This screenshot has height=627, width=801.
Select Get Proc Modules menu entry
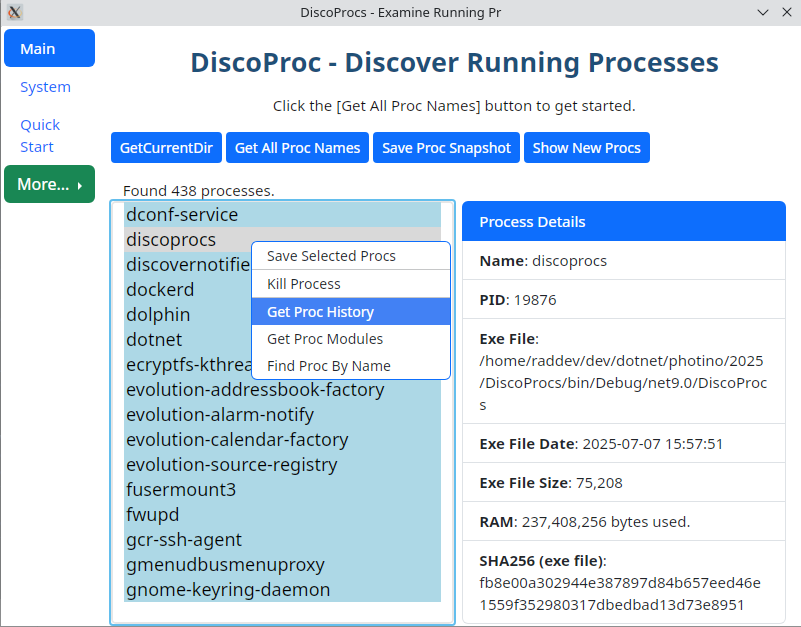pos(325,339)
